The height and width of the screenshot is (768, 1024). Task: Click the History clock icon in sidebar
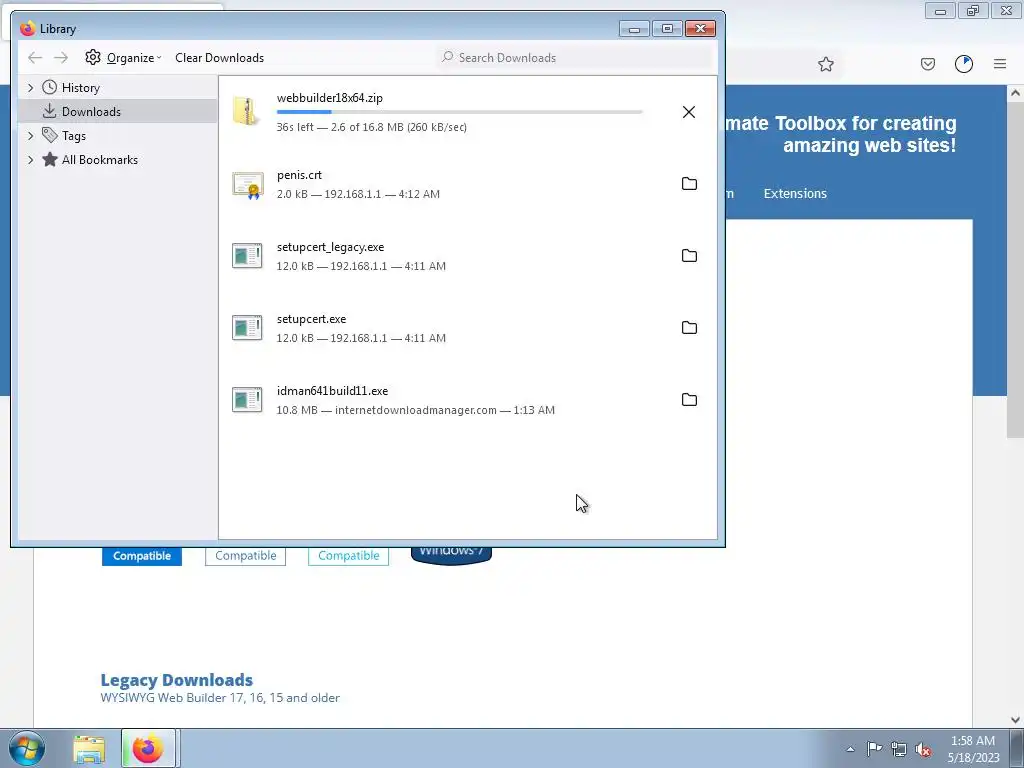(x=50, y=87)
